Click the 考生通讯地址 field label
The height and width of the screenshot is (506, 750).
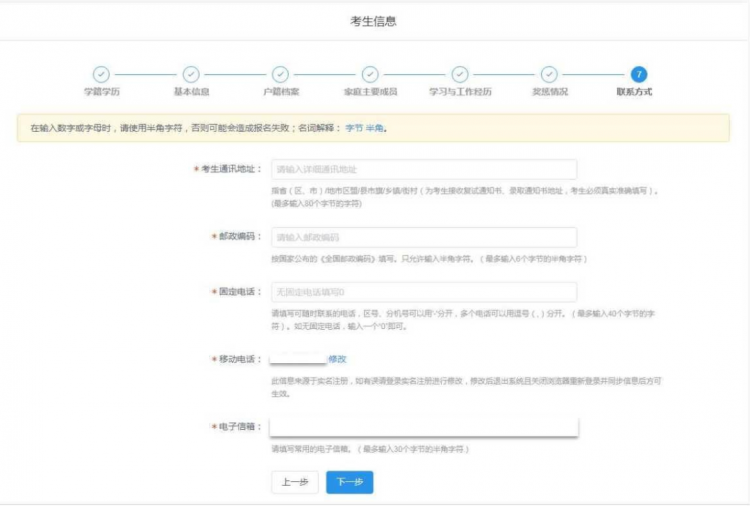coord(228,169)
